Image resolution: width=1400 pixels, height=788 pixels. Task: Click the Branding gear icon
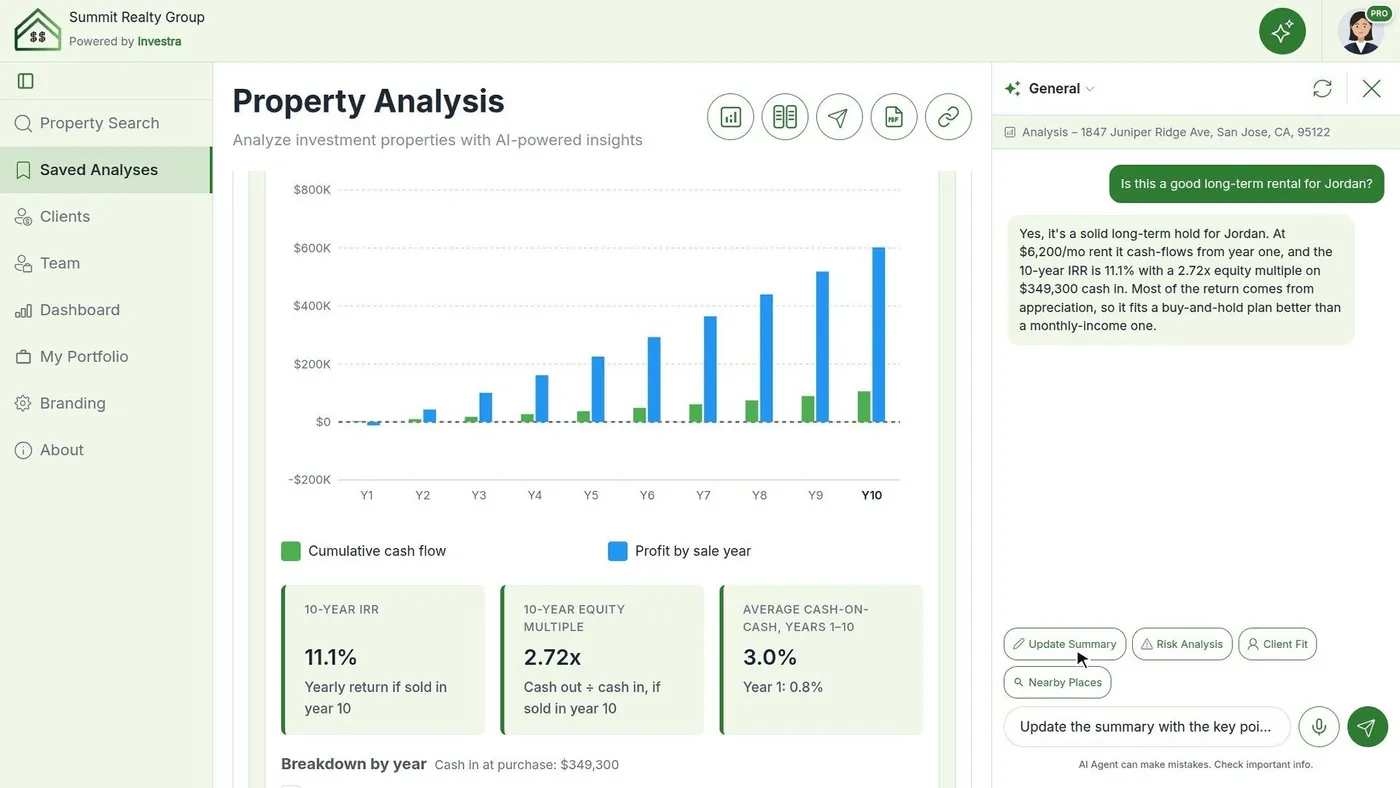(x=23, y=403)
